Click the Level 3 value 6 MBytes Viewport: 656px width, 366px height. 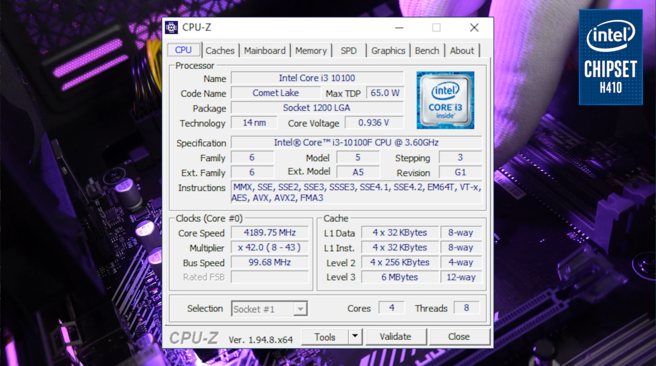(x=400, y=277)
